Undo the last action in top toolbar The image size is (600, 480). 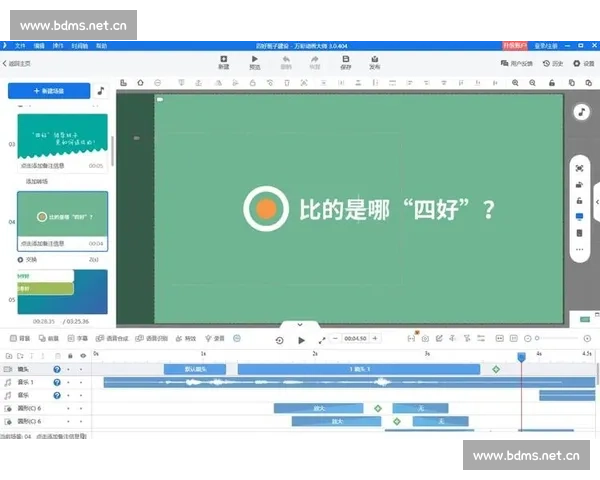tap(286, 62)
